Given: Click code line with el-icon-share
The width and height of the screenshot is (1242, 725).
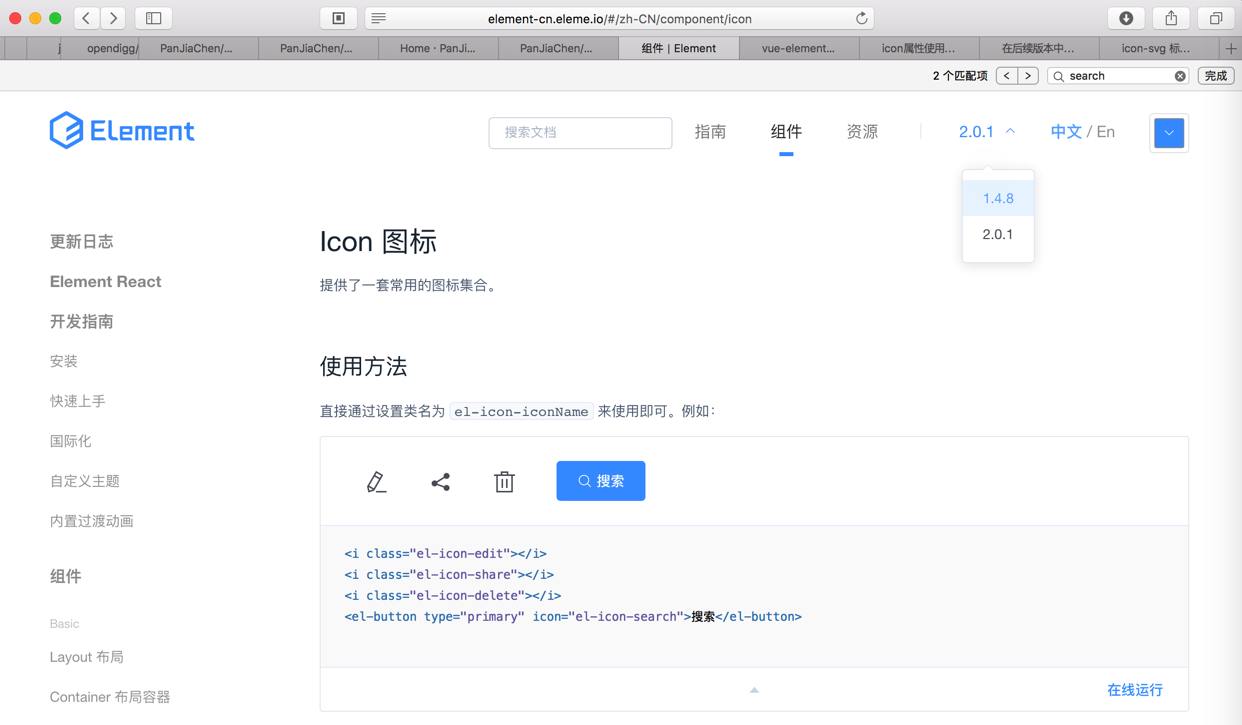Looking at the screenshot, I should [x=449, y=574].
